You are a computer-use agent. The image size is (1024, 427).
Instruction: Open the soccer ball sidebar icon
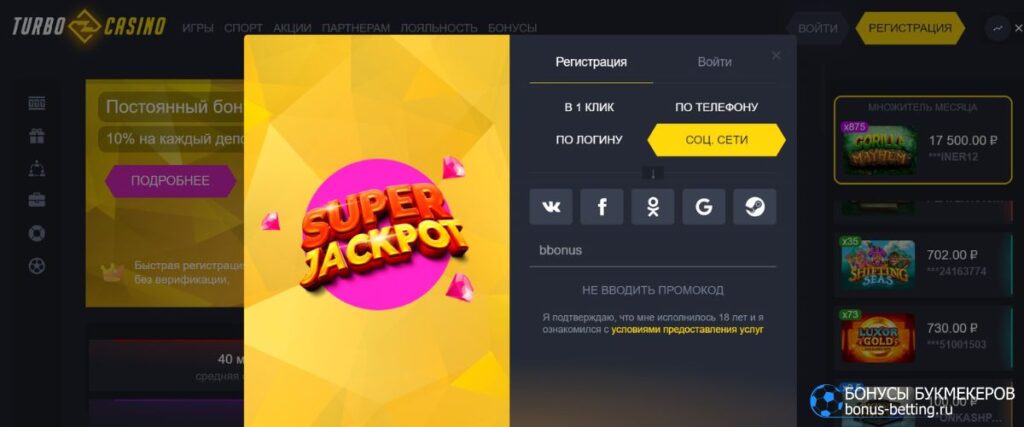click(x=37, y=266)
